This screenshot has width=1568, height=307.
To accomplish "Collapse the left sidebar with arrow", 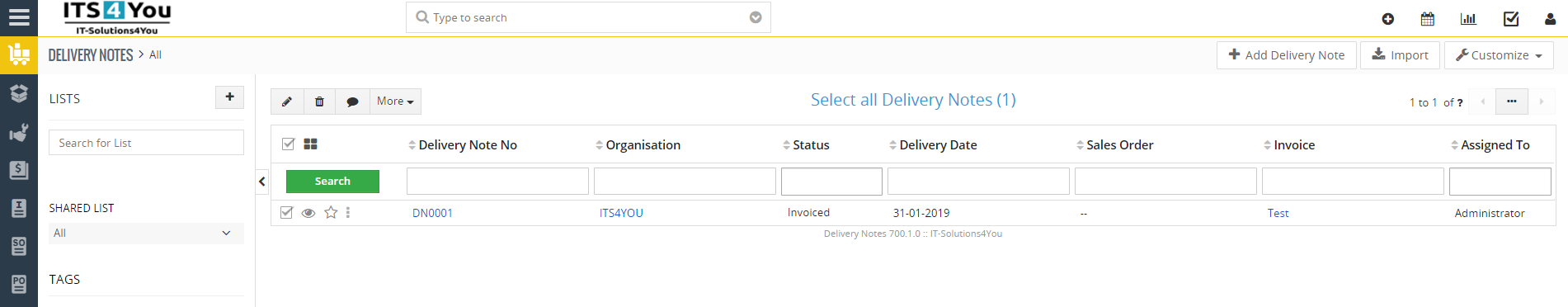I will click(262, 182).
